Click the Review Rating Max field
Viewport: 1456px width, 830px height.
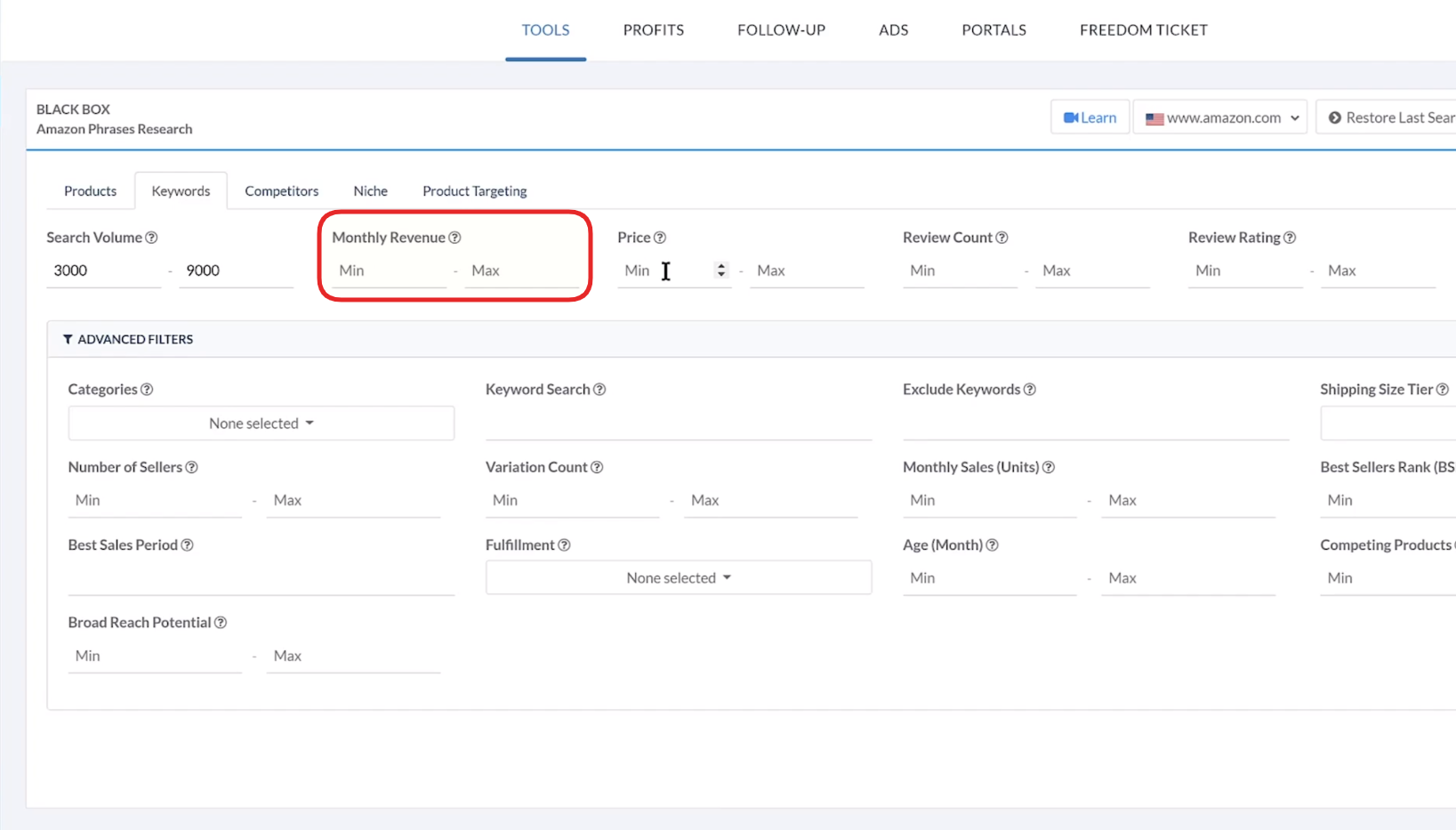(1378, 270)
